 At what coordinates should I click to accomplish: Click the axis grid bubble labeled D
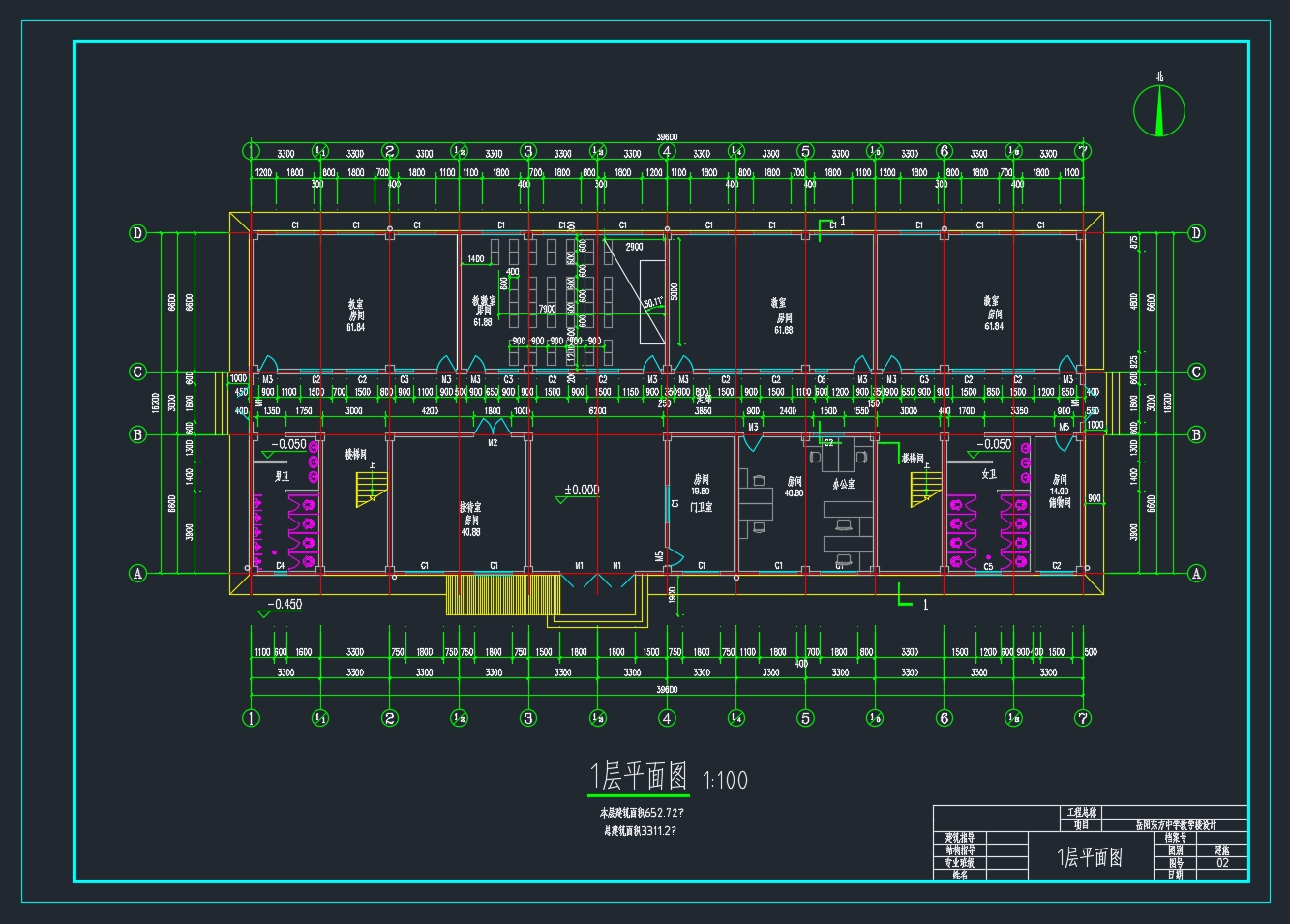click(137, 233)
